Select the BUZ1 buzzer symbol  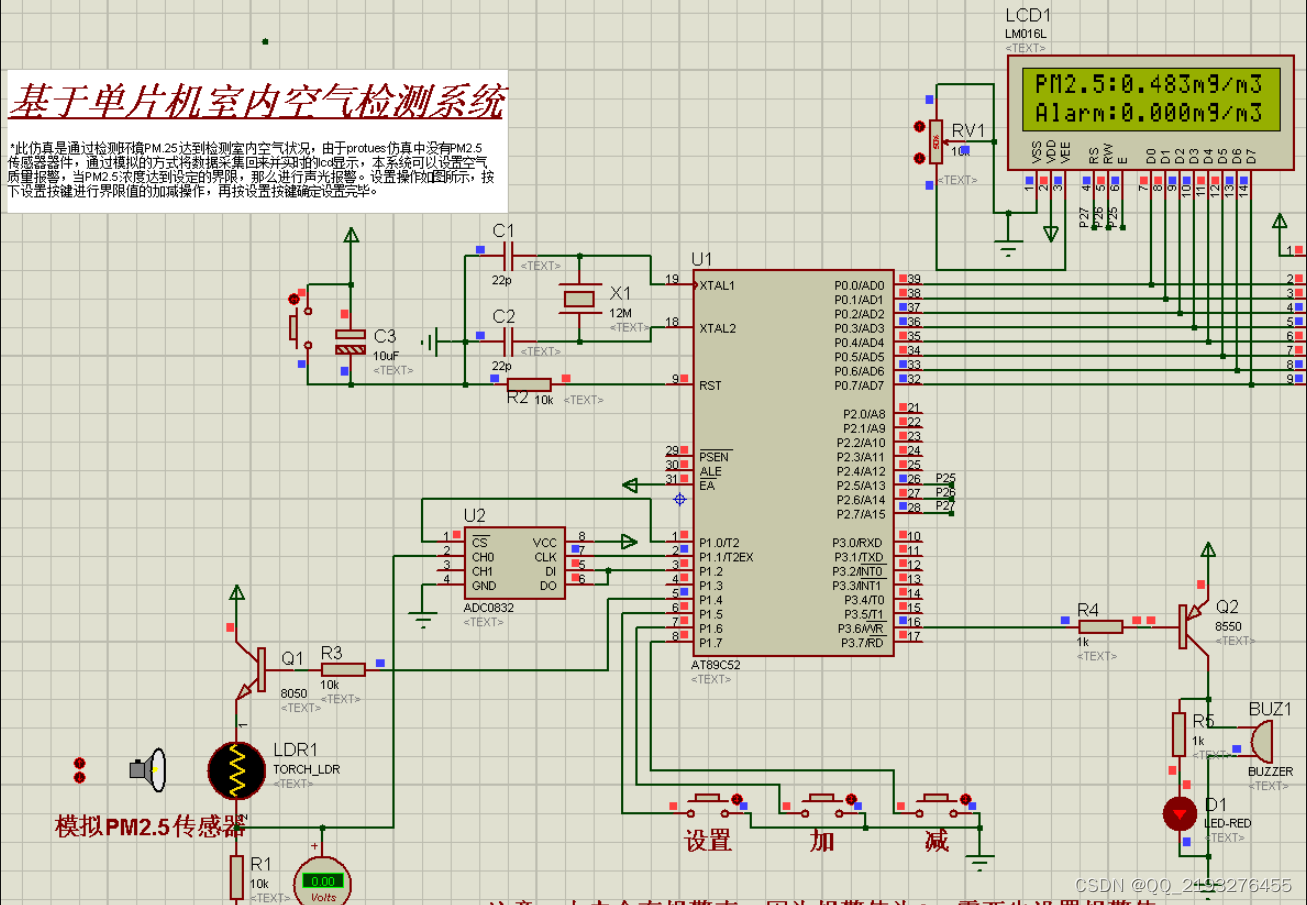click(1260, 742)
